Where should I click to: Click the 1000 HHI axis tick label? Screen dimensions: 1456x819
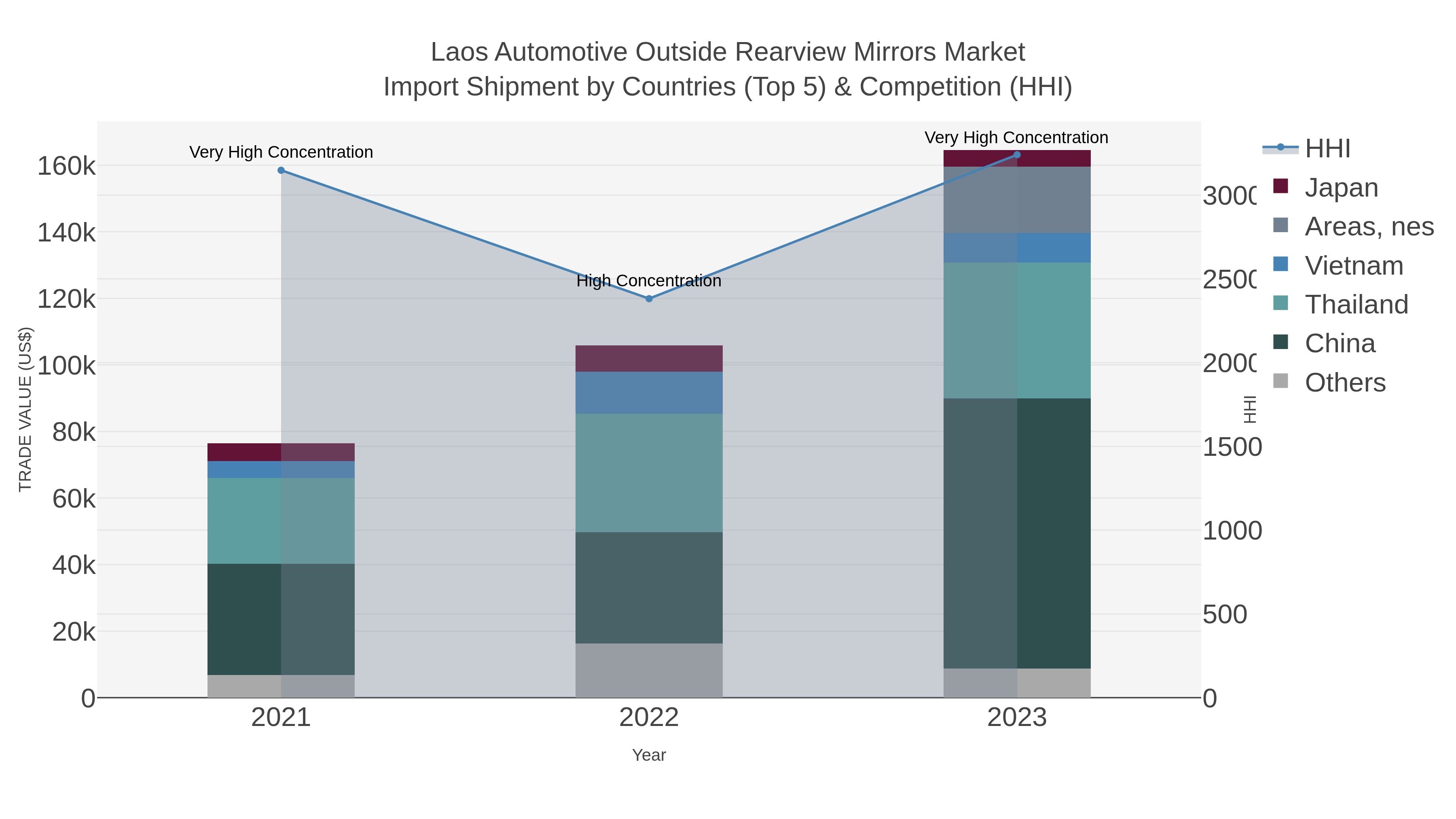click(1232, 531)
